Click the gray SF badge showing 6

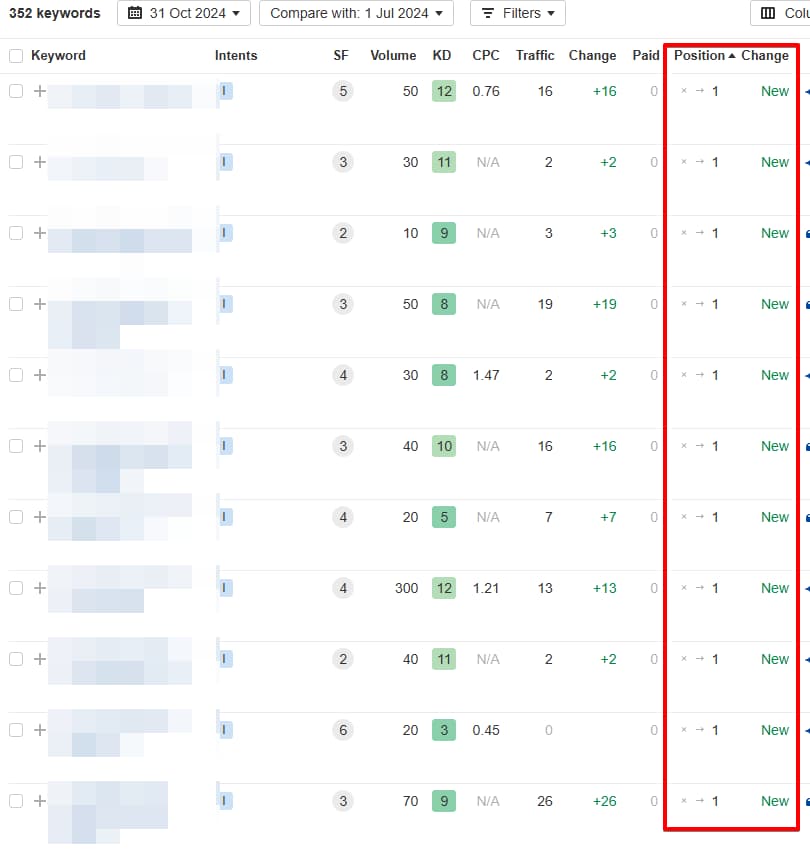(x=343, y=730)
